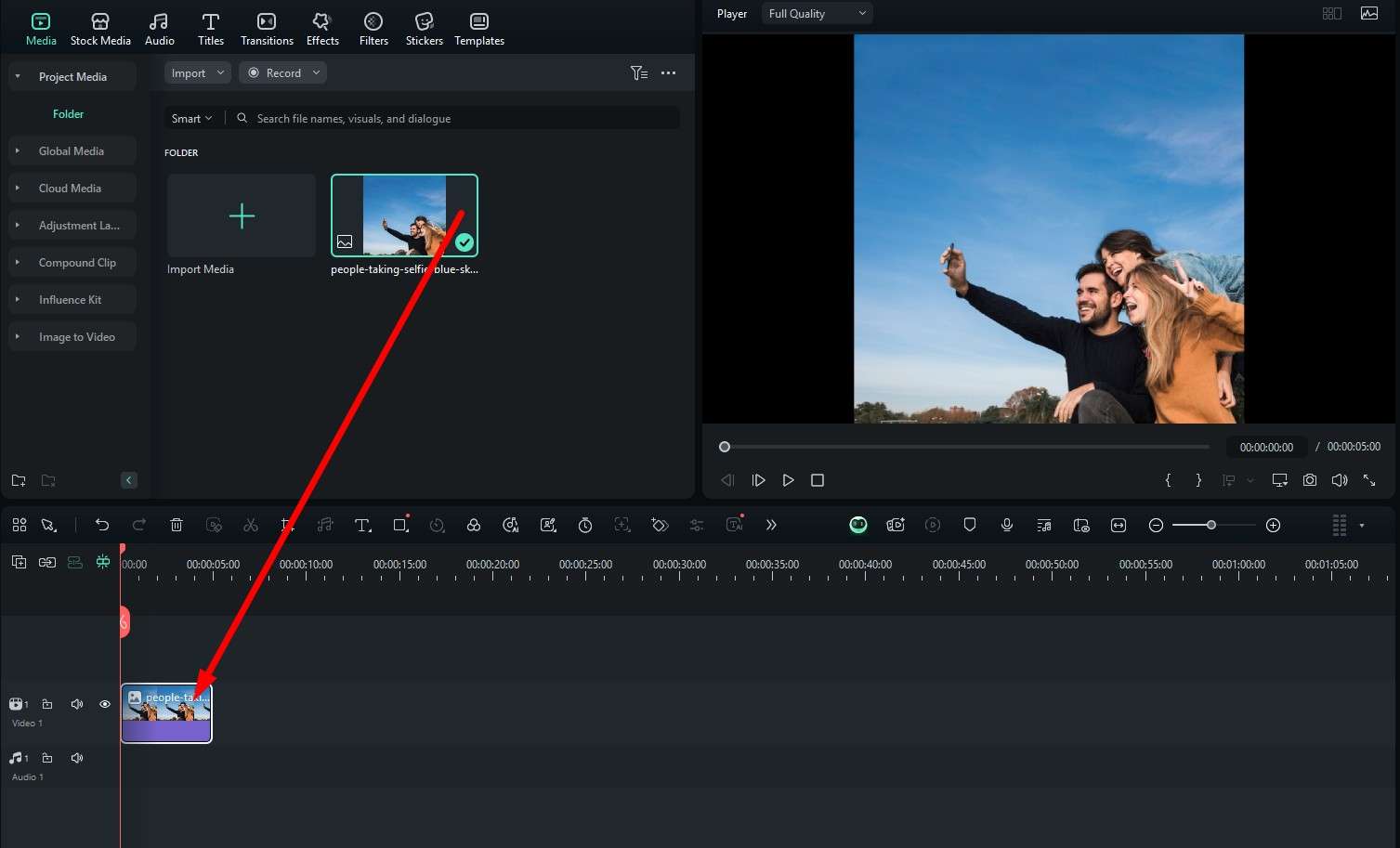Image resolution: width=1400 pixels, height=848 pixels.
Task: Switch to the Filters tab
Action: [x=373, y=29]
